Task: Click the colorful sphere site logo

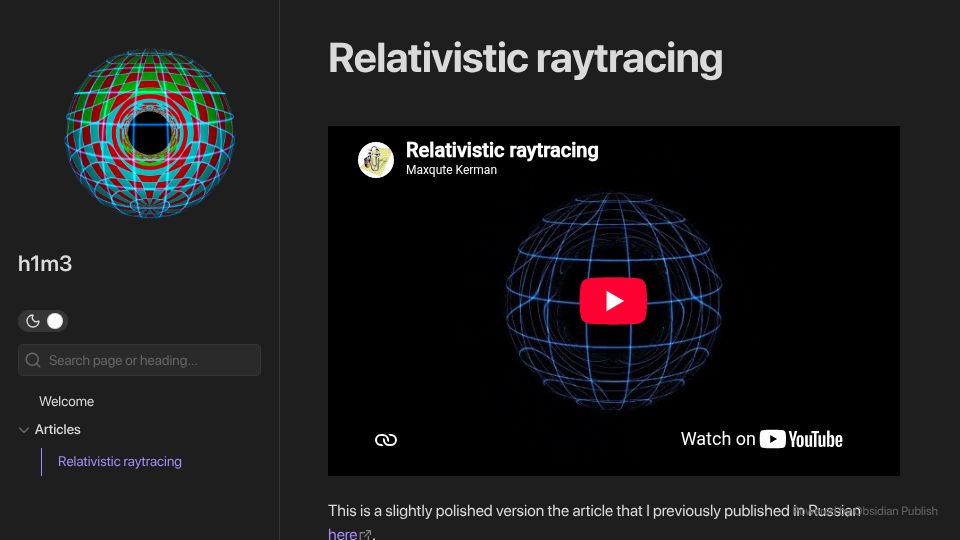Action: [x=149, y=133]
